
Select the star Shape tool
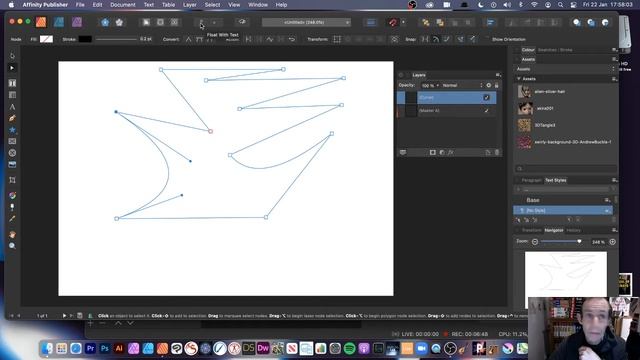pyautogui.click(x=12, y=130)
